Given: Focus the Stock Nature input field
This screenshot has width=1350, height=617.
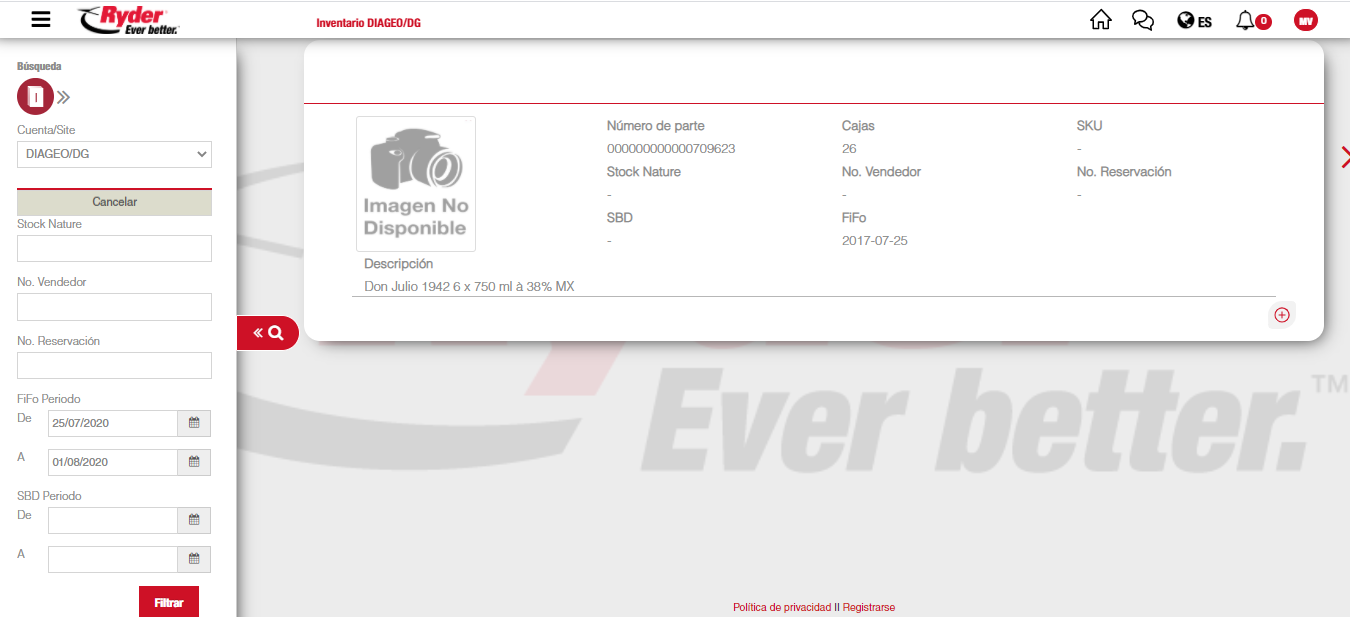Looking at the screenshot, I should 114,248.
